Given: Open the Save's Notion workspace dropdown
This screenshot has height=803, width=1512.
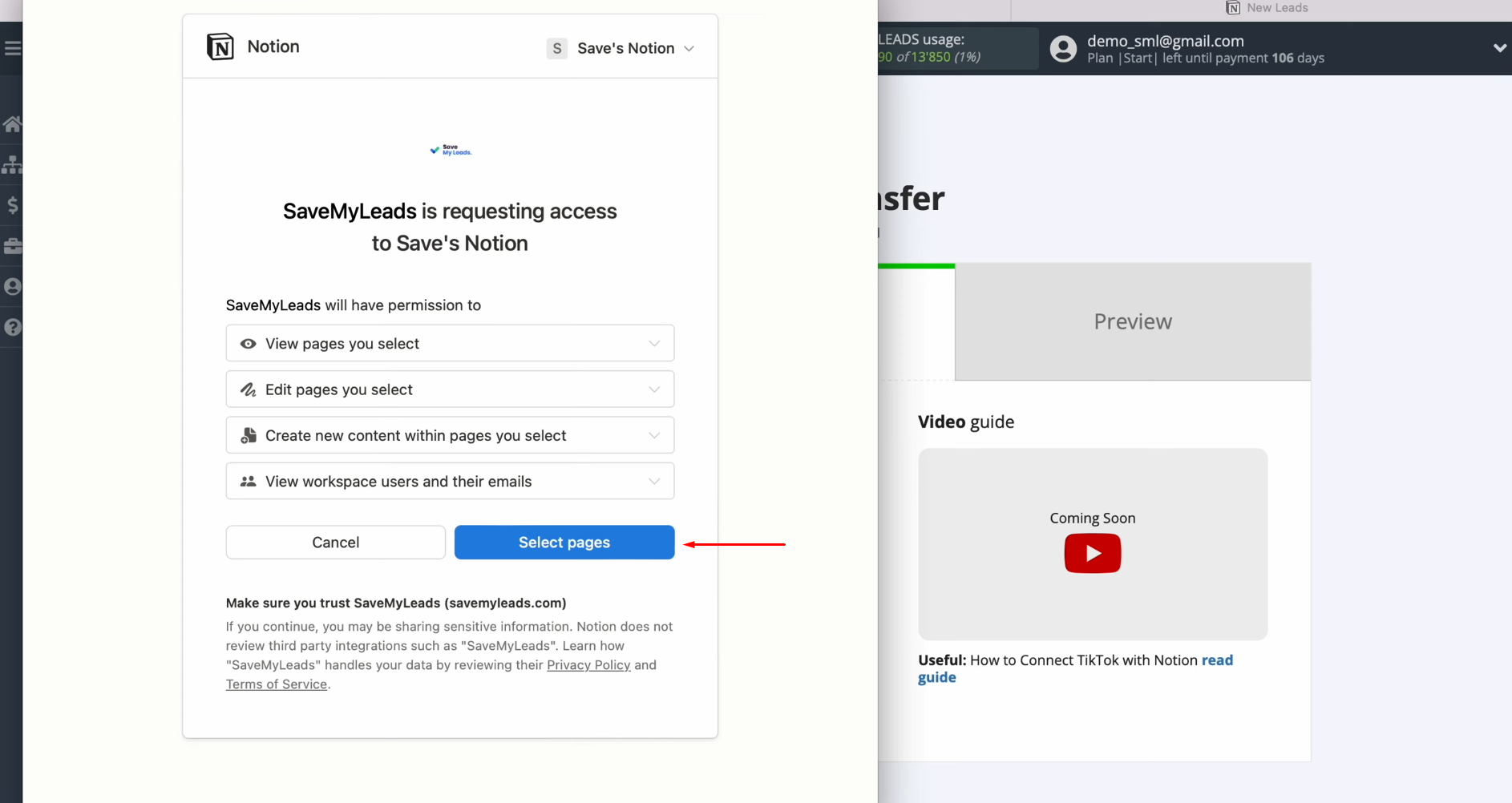Looking at the screenshot, I should [x=621, y=48].
